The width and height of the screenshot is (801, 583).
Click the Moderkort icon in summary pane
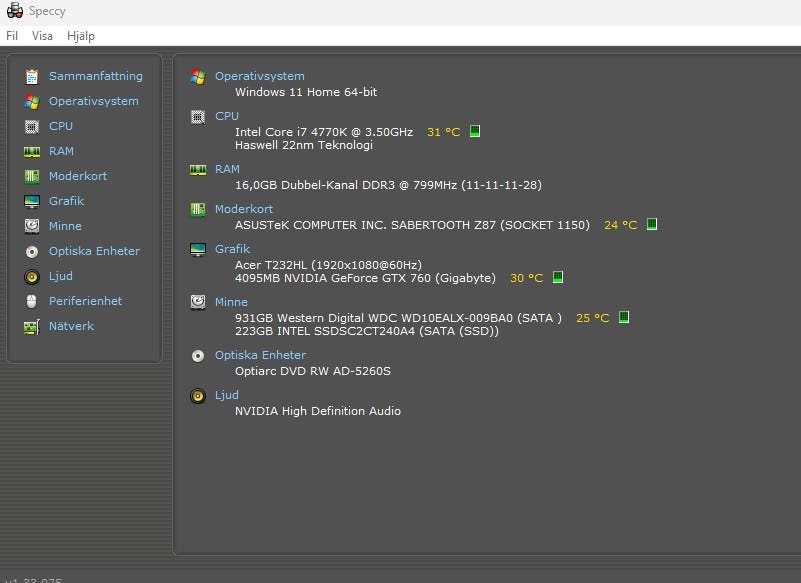pos(198,209)
